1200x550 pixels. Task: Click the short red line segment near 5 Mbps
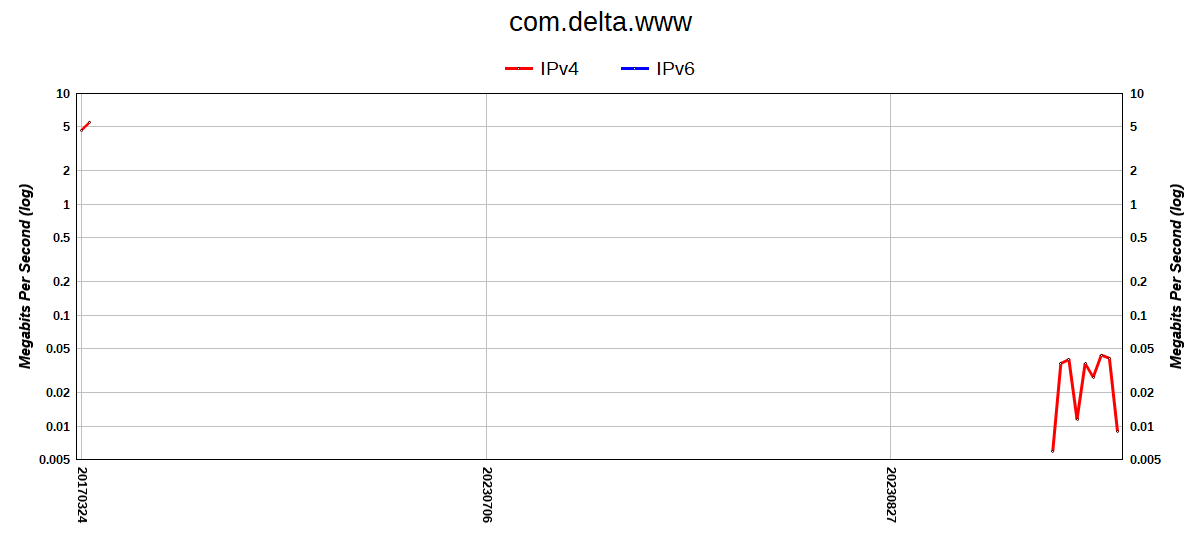coord(85,126)
